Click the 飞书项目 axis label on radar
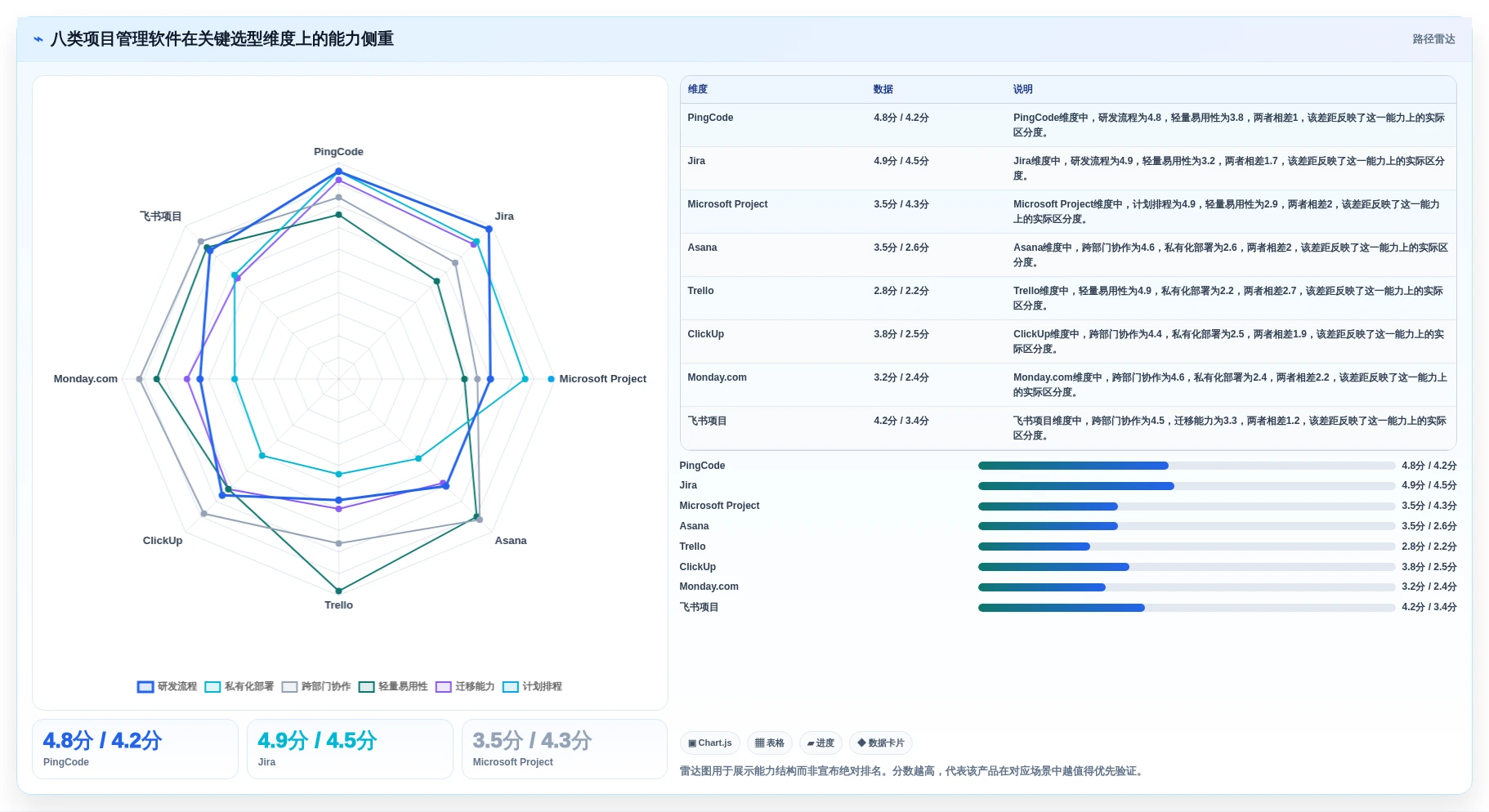Screen dimensions: 1489x812 [160, 216]
